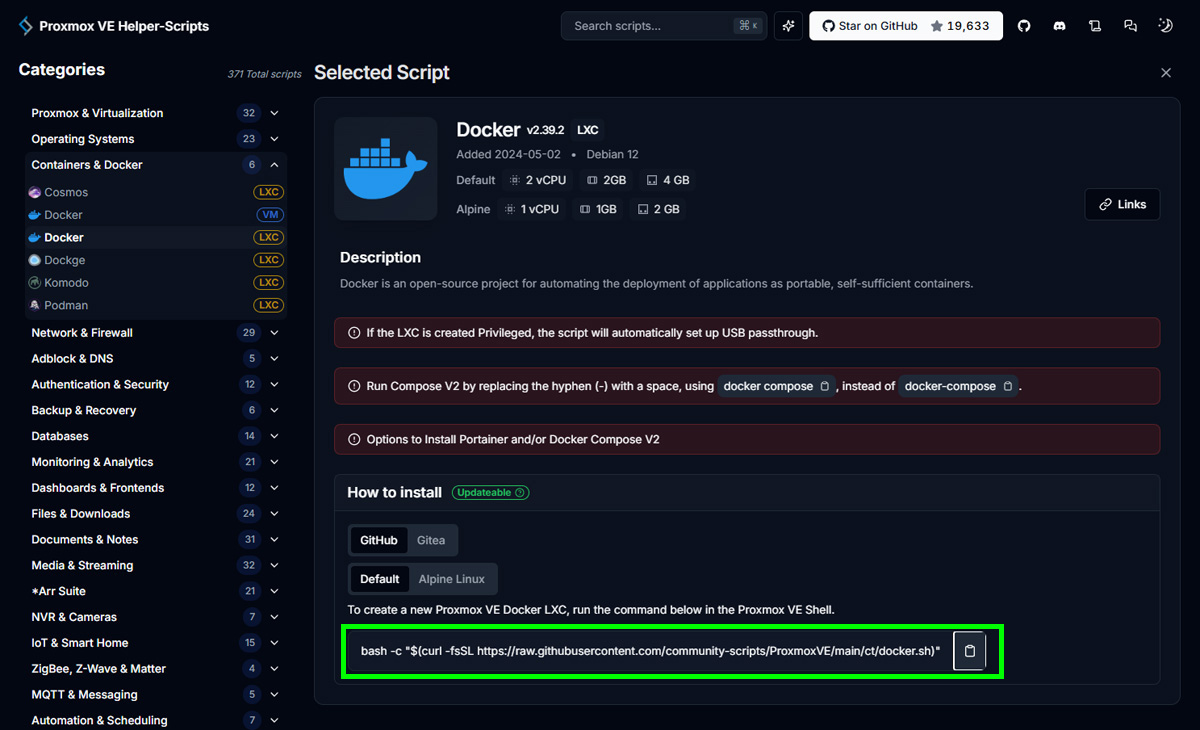Expand Documents & Notes category
1200x730 pixels.
pos(156,540)
